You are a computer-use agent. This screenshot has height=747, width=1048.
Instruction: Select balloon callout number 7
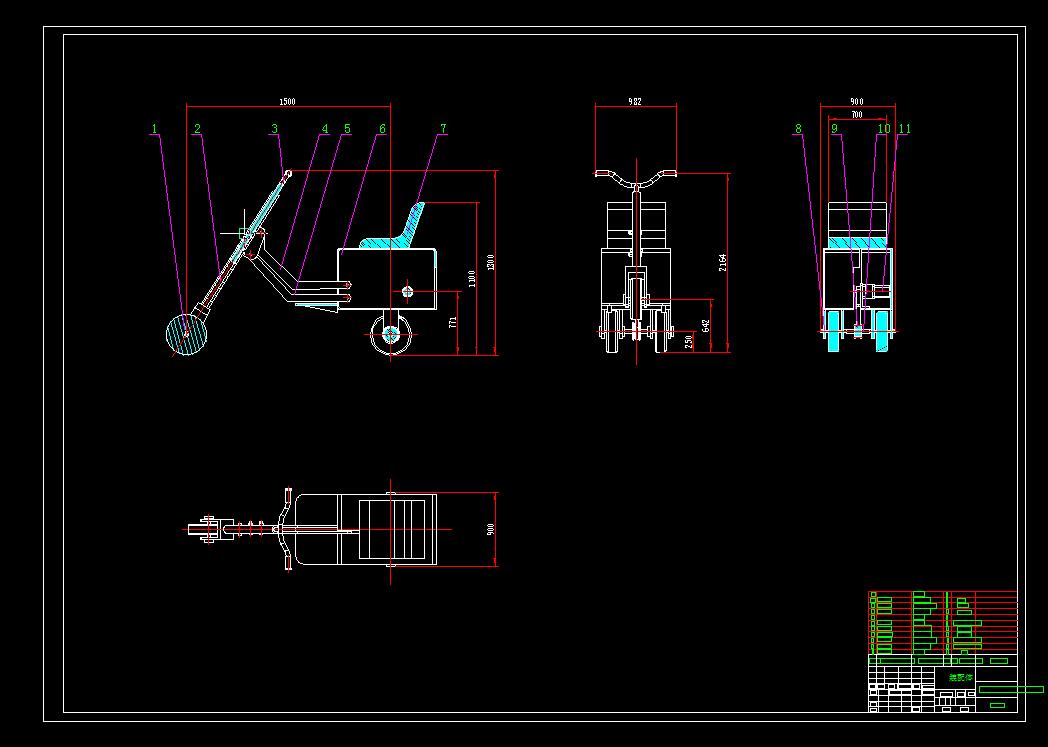pyautogui.click(x=442, y=127)
